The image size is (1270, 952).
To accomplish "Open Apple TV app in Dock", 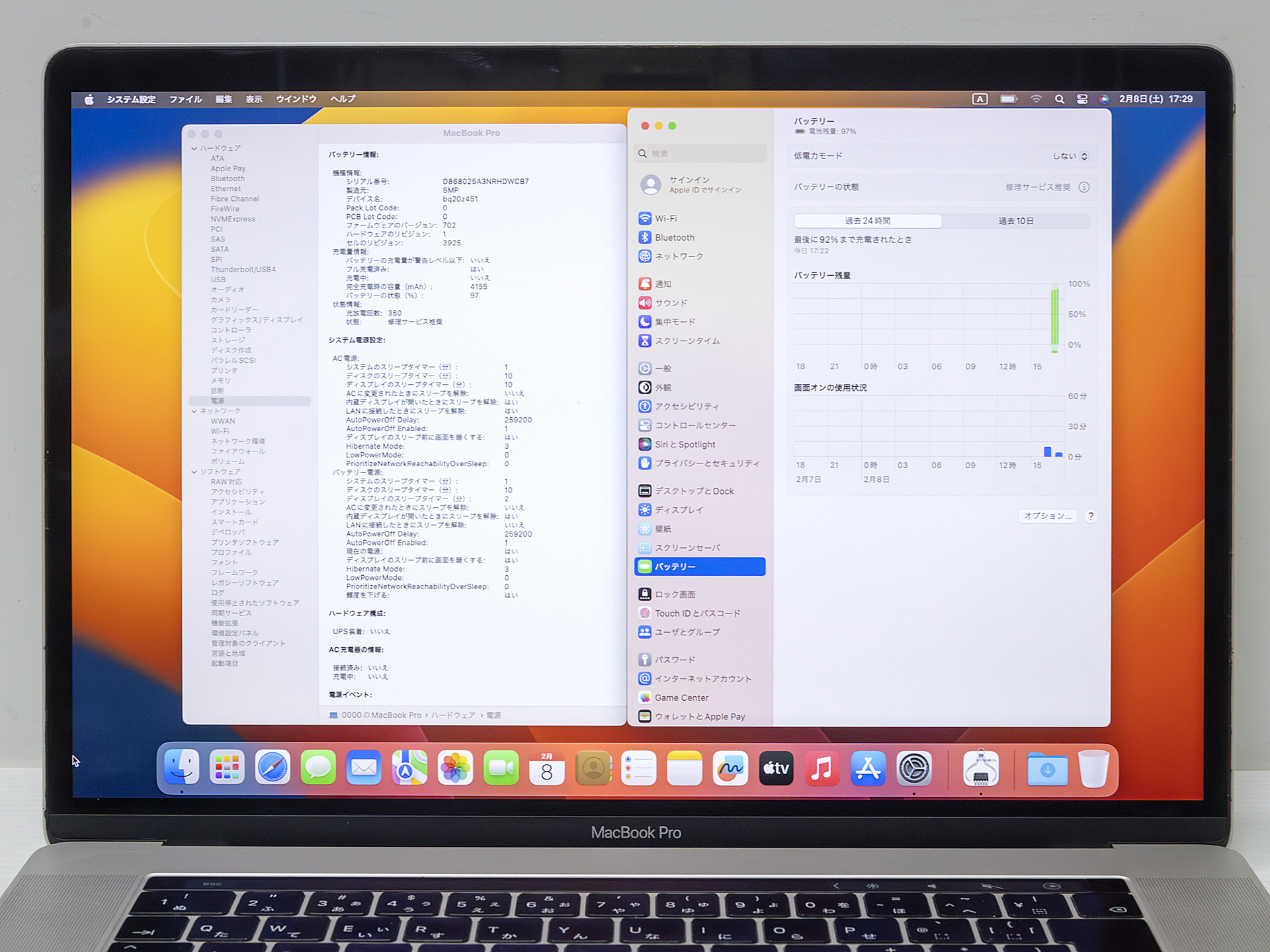I will 776,768.
